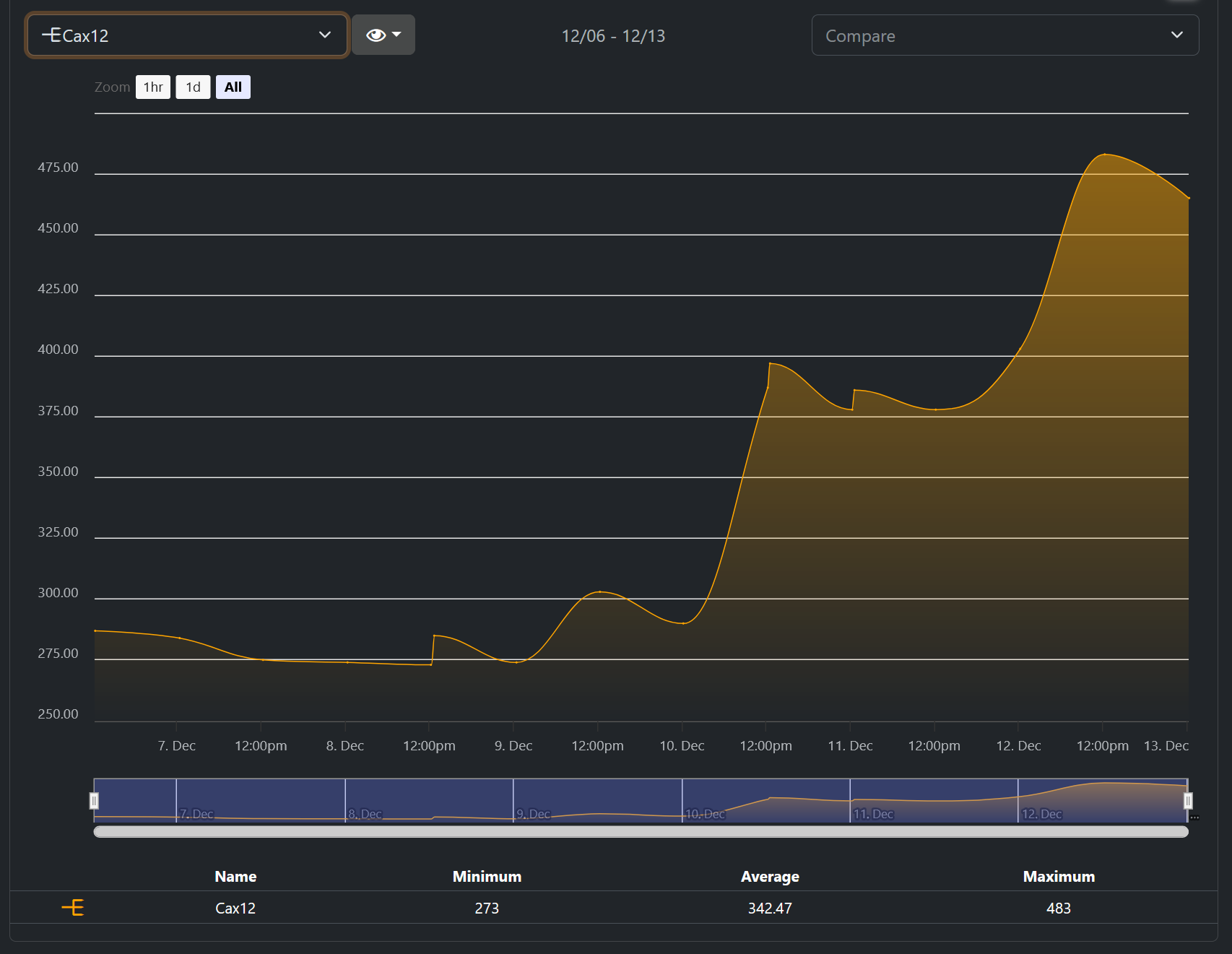Select the Cax12 name in the table row

pyautogui.click(x=235, y=909)
